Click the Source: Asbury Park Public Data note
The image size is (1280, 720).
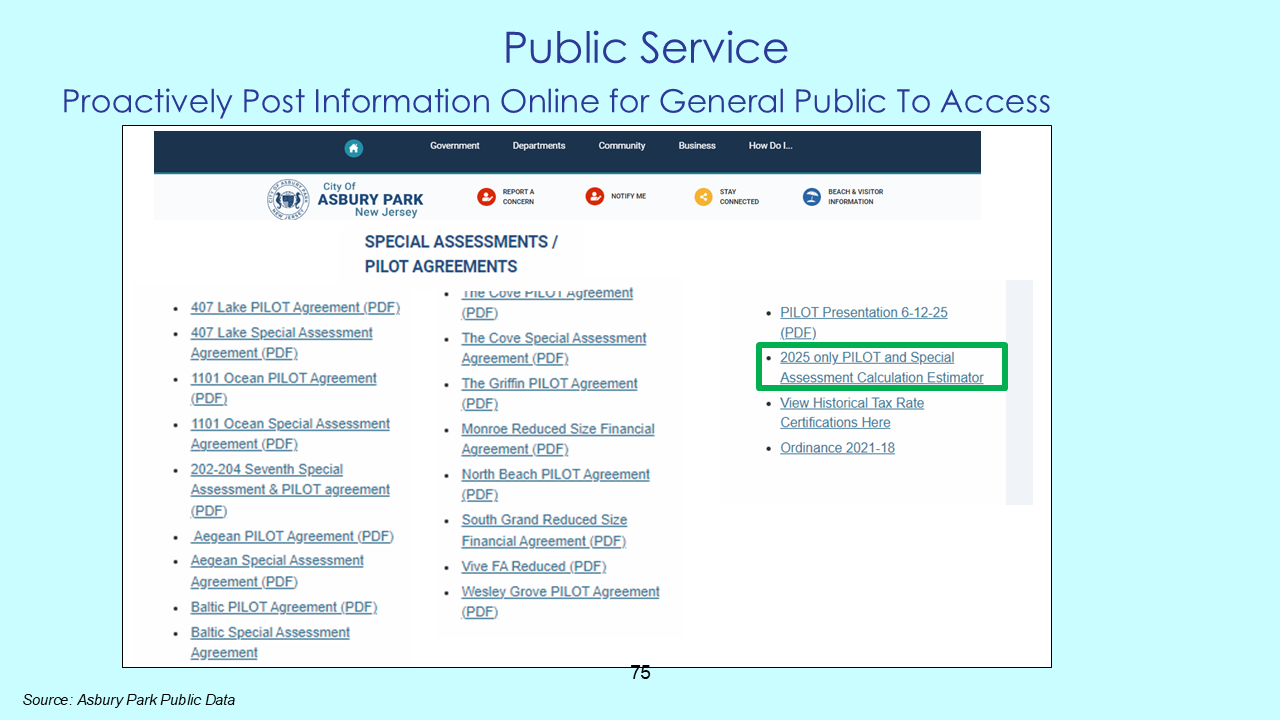(129, 700)
